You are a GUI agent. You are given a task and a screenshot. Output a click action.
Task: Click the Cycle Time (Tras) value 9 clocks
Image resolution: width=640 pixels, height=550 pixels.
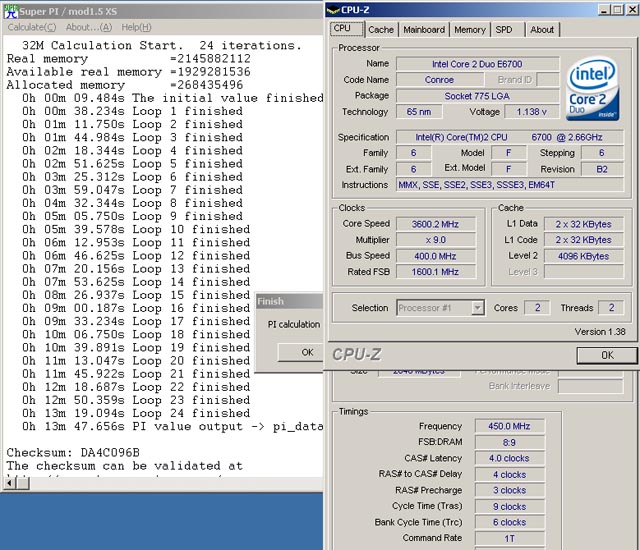(x=509, y=506)
